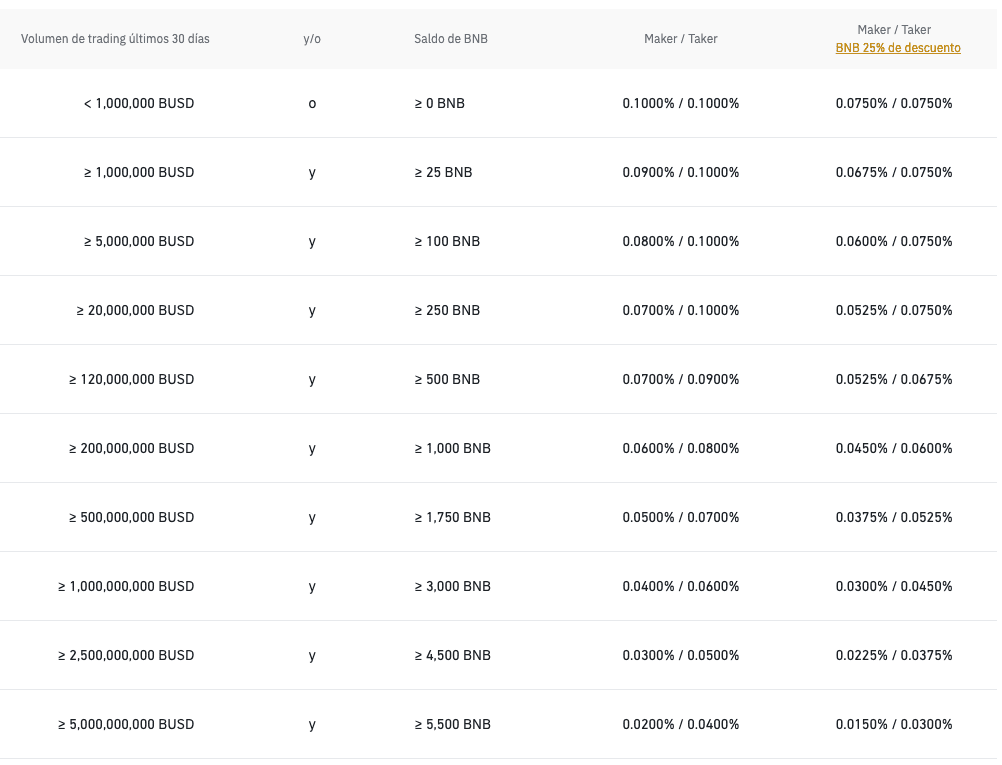Pick the '0.0700% / 0.1000%' fee value

pyautogui.click(x=681, y=311)
